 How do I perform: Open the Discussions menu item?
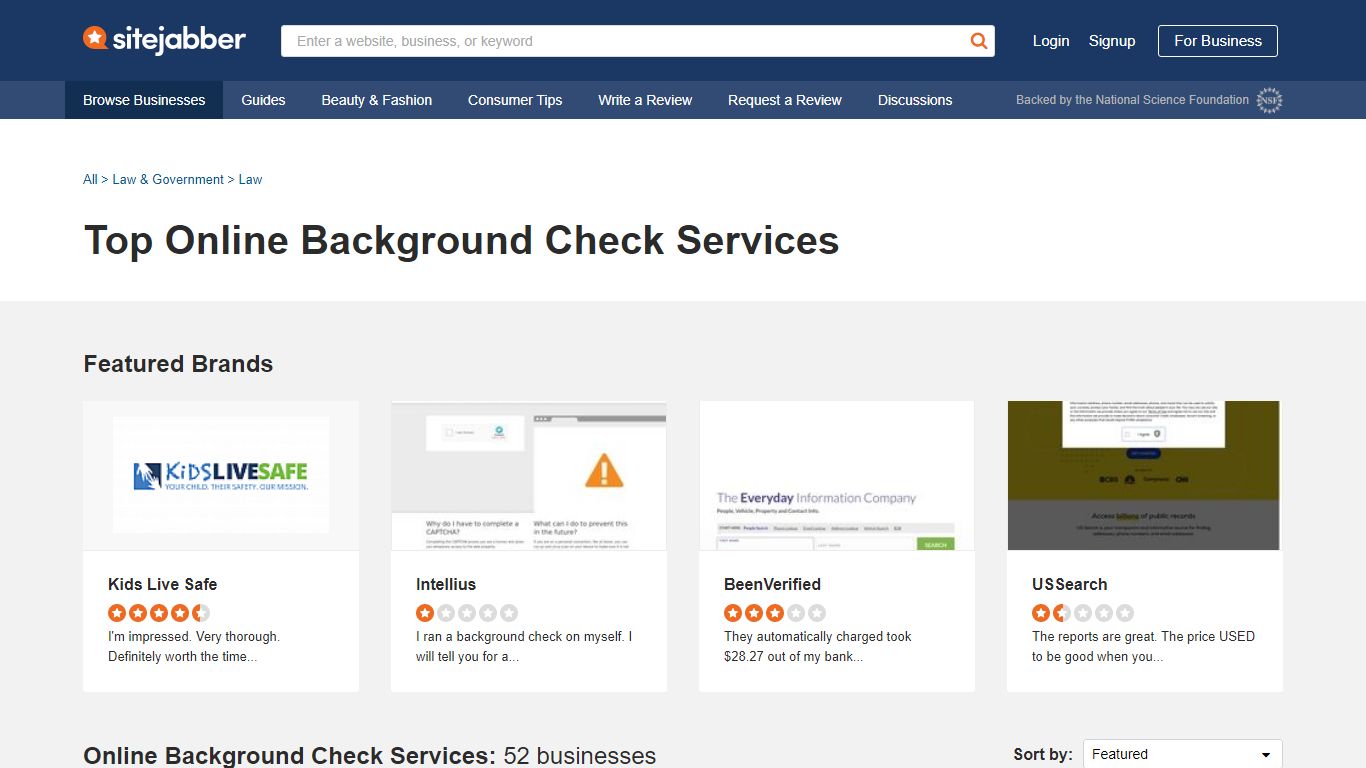click(915, 100)
